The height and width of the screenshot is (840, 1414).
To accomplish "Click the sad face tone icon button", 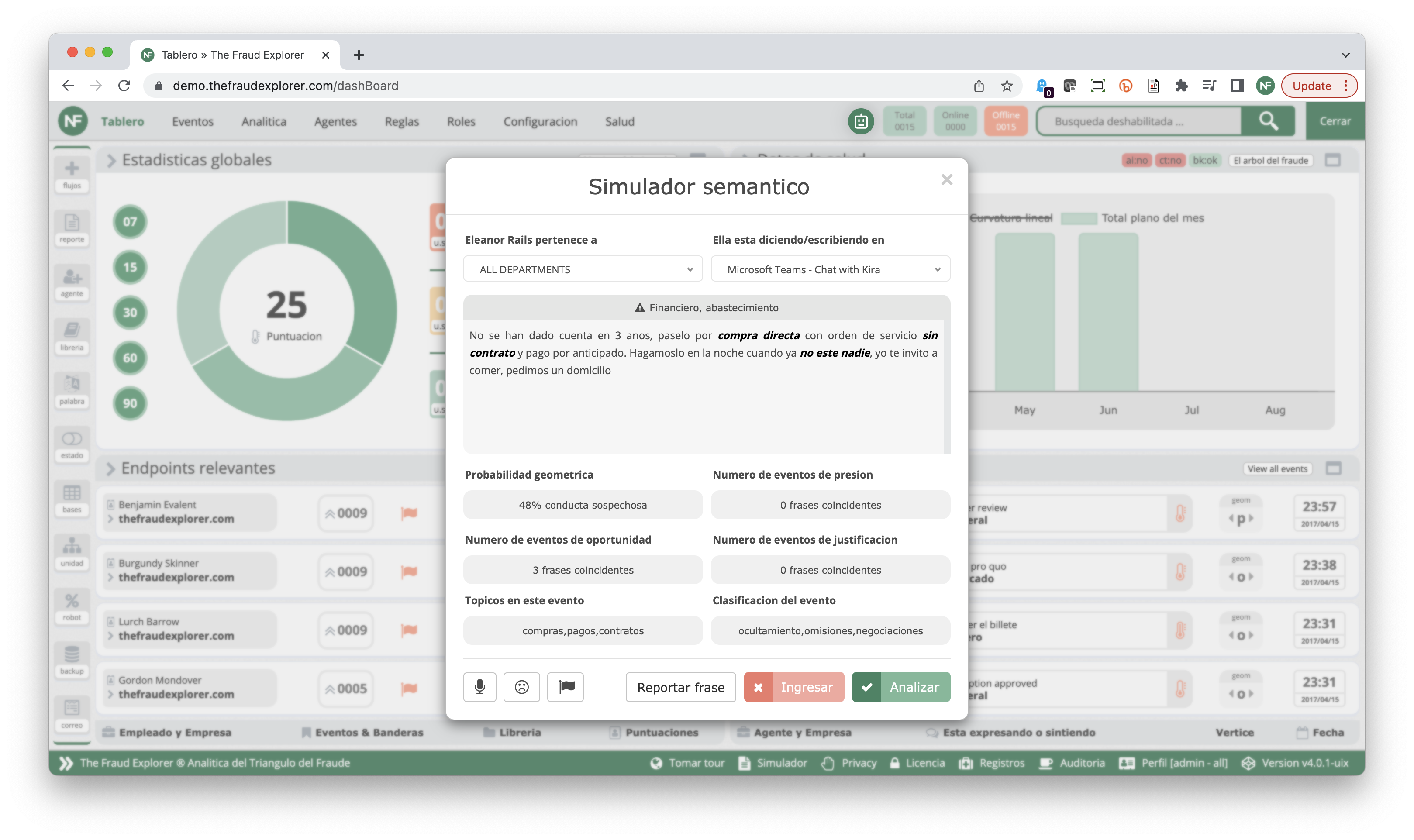I will tap(521, 687).
